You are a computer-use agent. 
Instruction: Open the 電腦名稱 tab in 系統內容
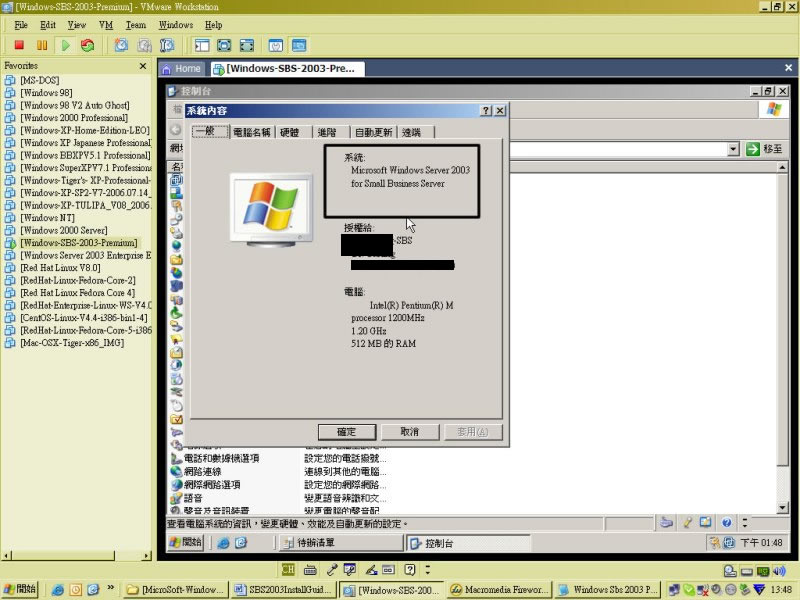[x=252, y=133]
